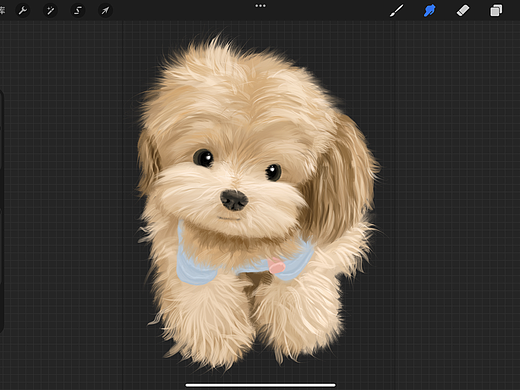This screenshot has height=390, width=520.
Task: Tap the home indicator bar at bottom
Action: pyautogui.click(x=260, y=385)
